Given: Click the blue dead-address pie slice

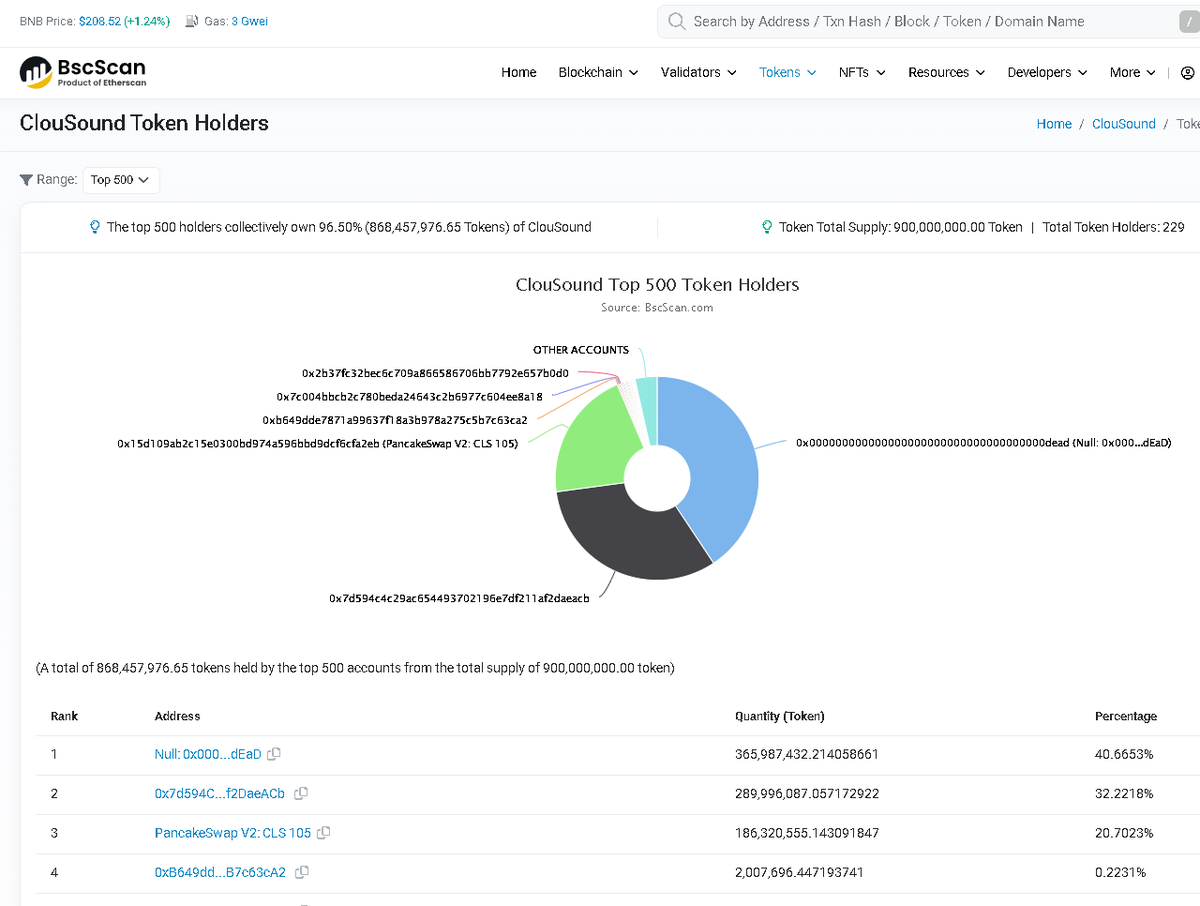Looking at the screenshot, I should [715, 460].
